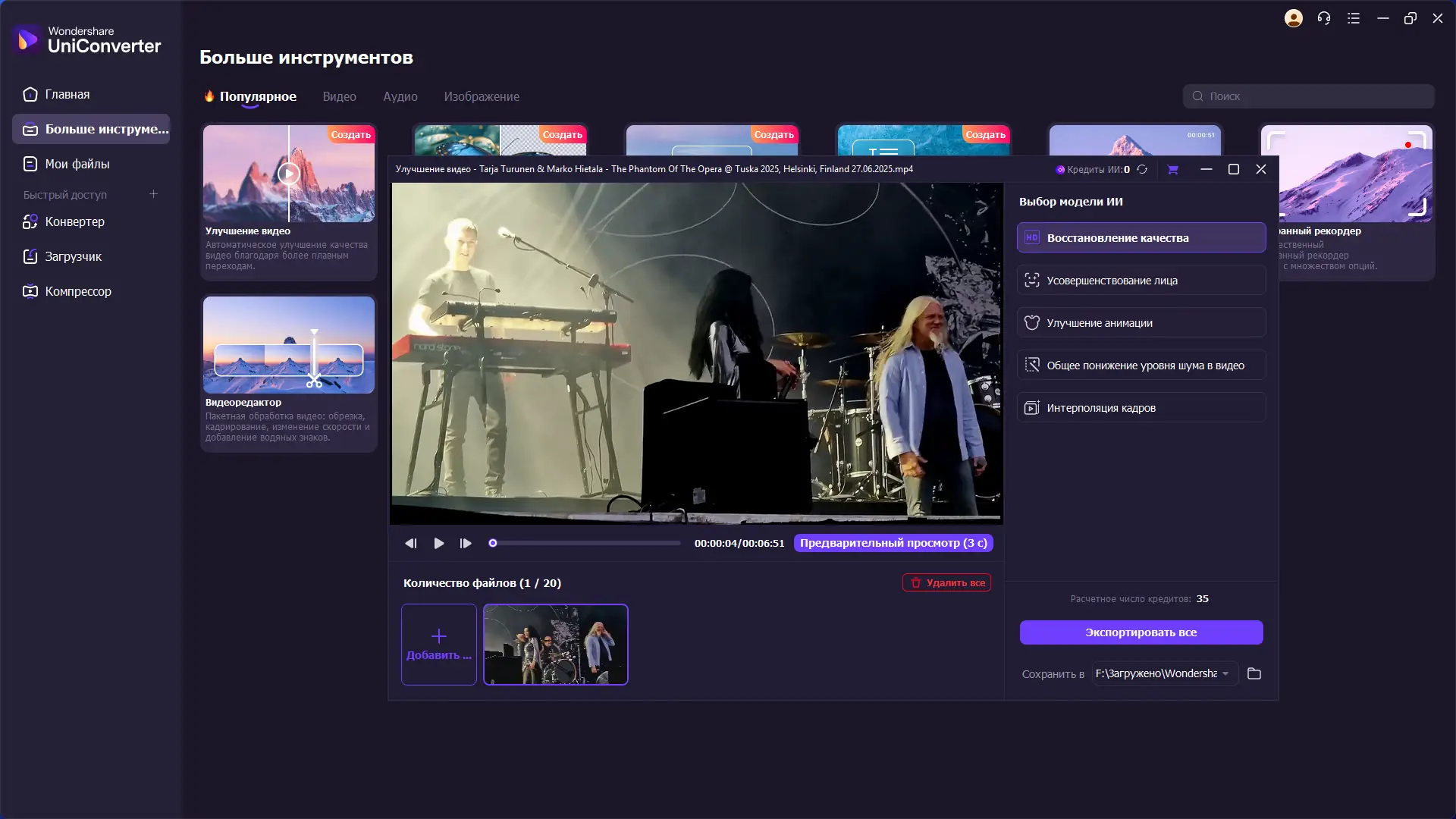Select Интерполяция кадров model
Screen dimensions: 1456x819
(1141, 407)
